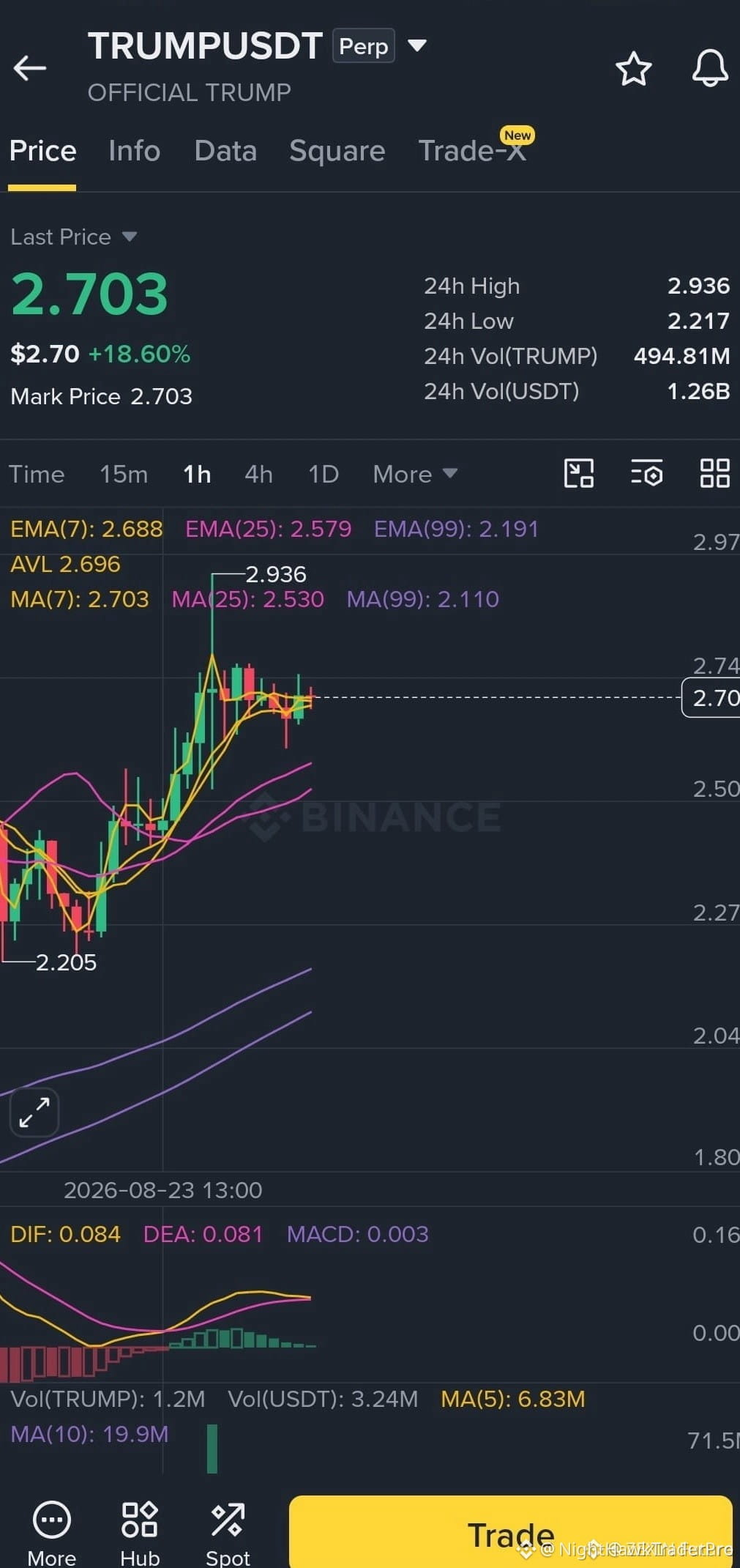Tap the AVL 2.696 label

click(x=65, y=564)
